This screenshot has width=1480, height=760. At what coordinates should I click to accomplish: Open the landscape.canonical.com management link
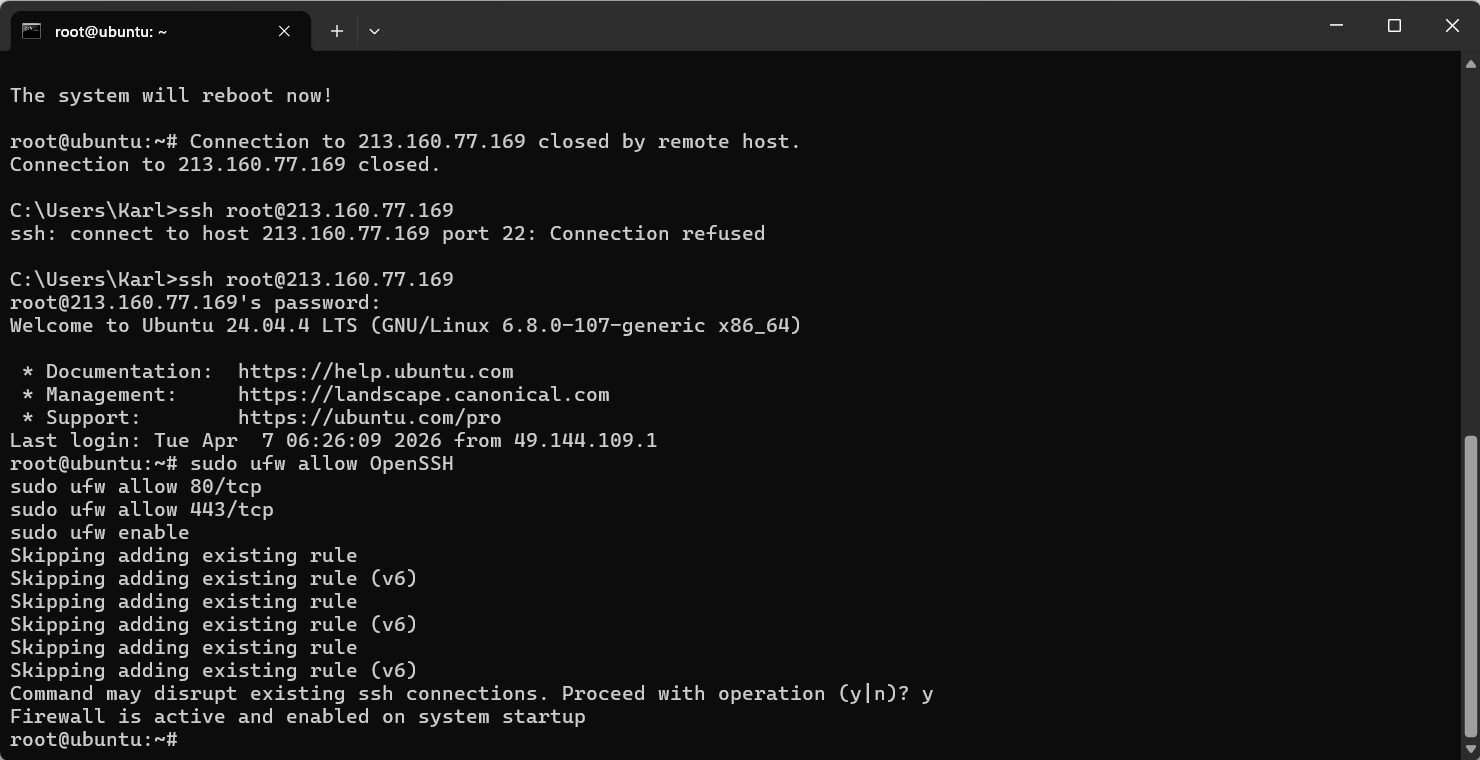(x=423, y=395)
